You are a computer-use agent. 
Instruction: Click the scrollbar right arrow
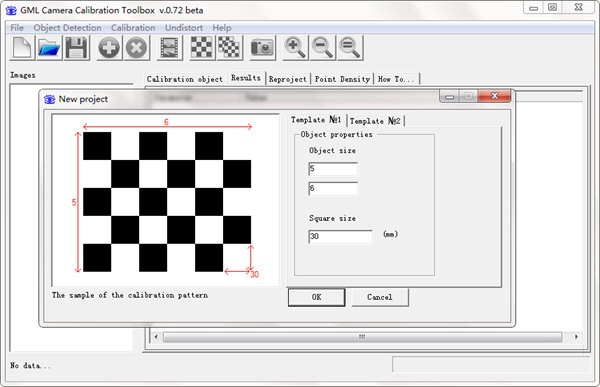(576, 337)
